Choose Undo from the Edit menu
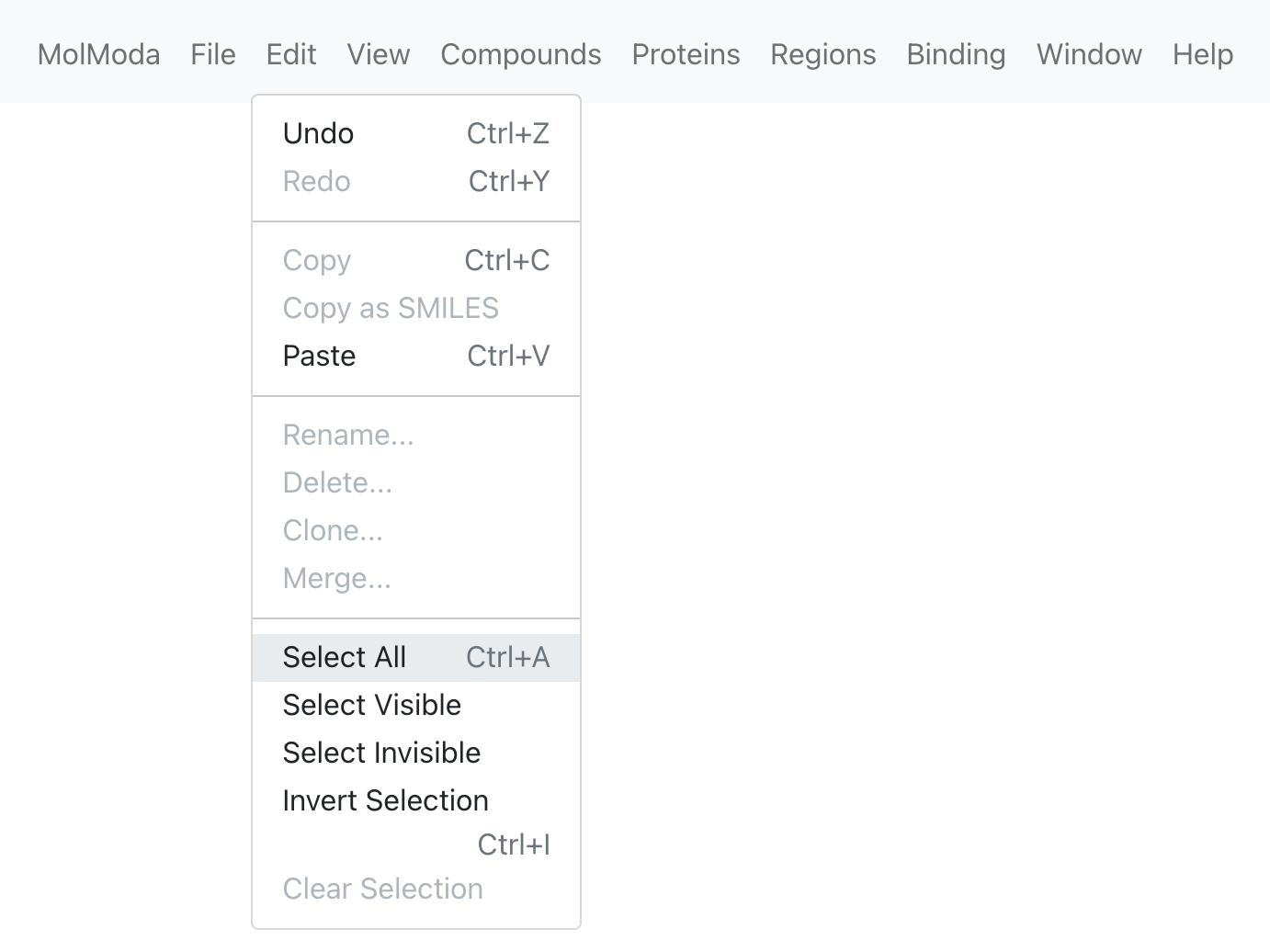1270x952 pixels. tap(416, 134)
